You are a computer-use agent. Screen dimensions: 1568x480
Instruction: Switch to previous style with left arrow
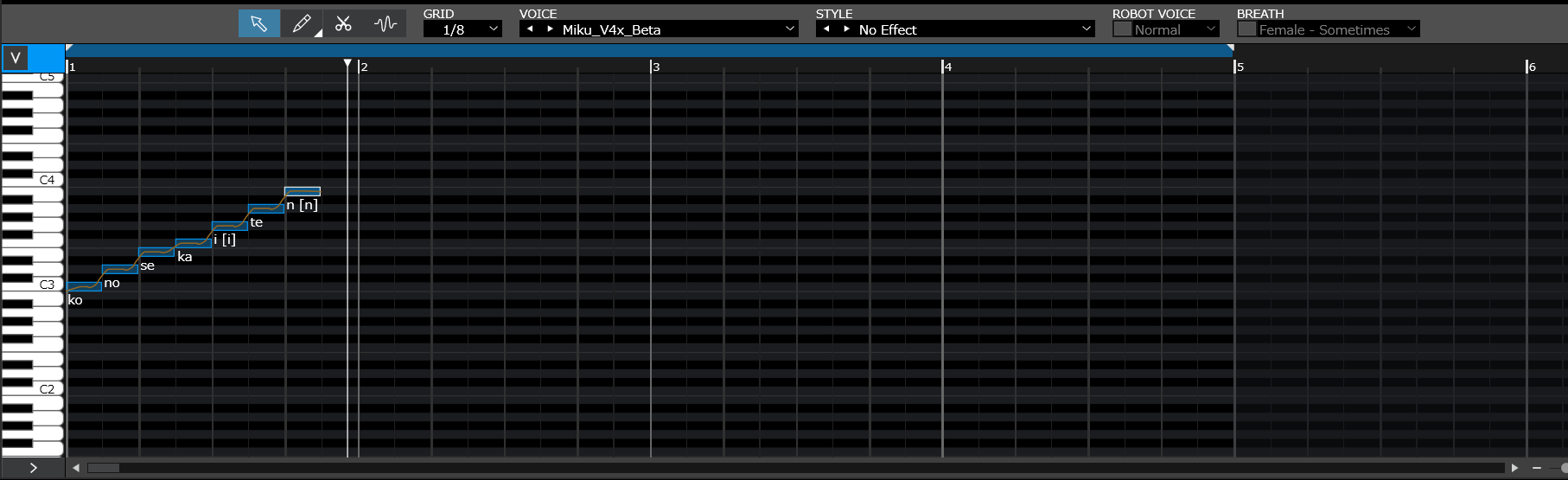(826, 29)
